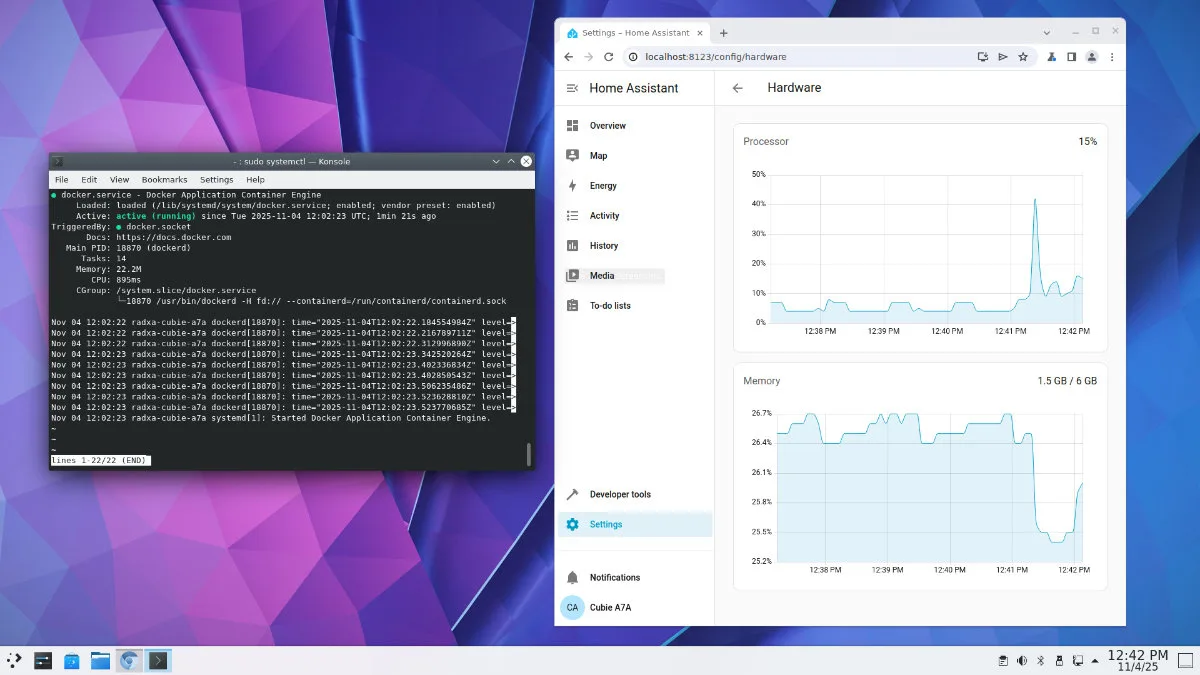Viewport: 1200px width, 675px height.
Task: Click the Konsole terminal scrollbar
Action: click(529, 455)
